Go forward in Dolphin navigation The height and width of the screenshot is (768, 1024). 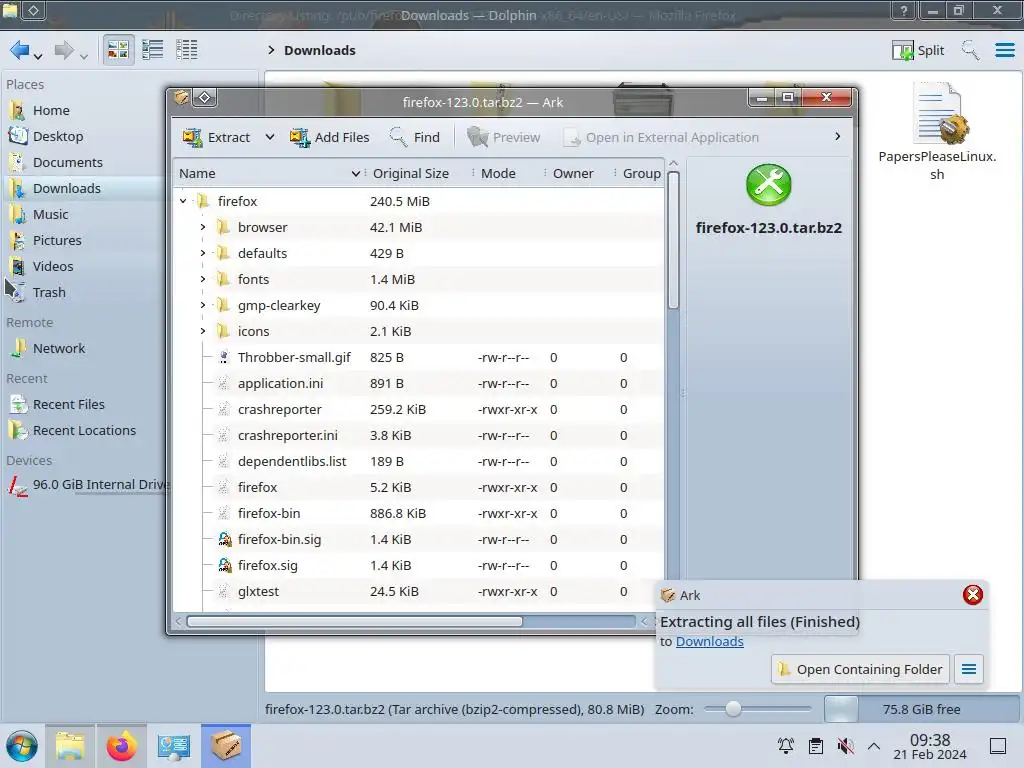[x=64, y=50]
